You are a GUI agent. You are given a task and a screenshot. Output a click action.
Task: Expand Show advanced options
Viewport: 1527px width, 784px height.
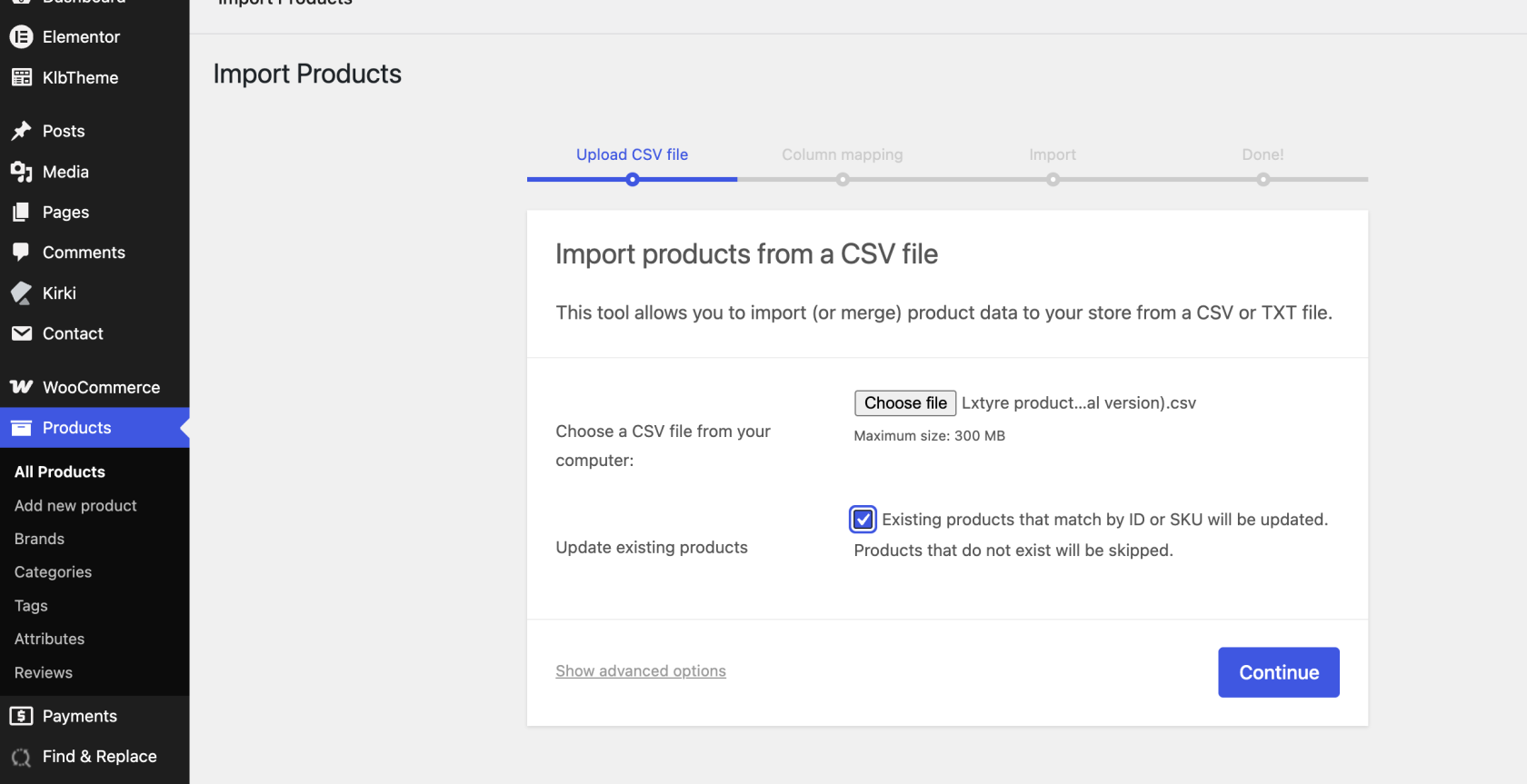(641, 670)
